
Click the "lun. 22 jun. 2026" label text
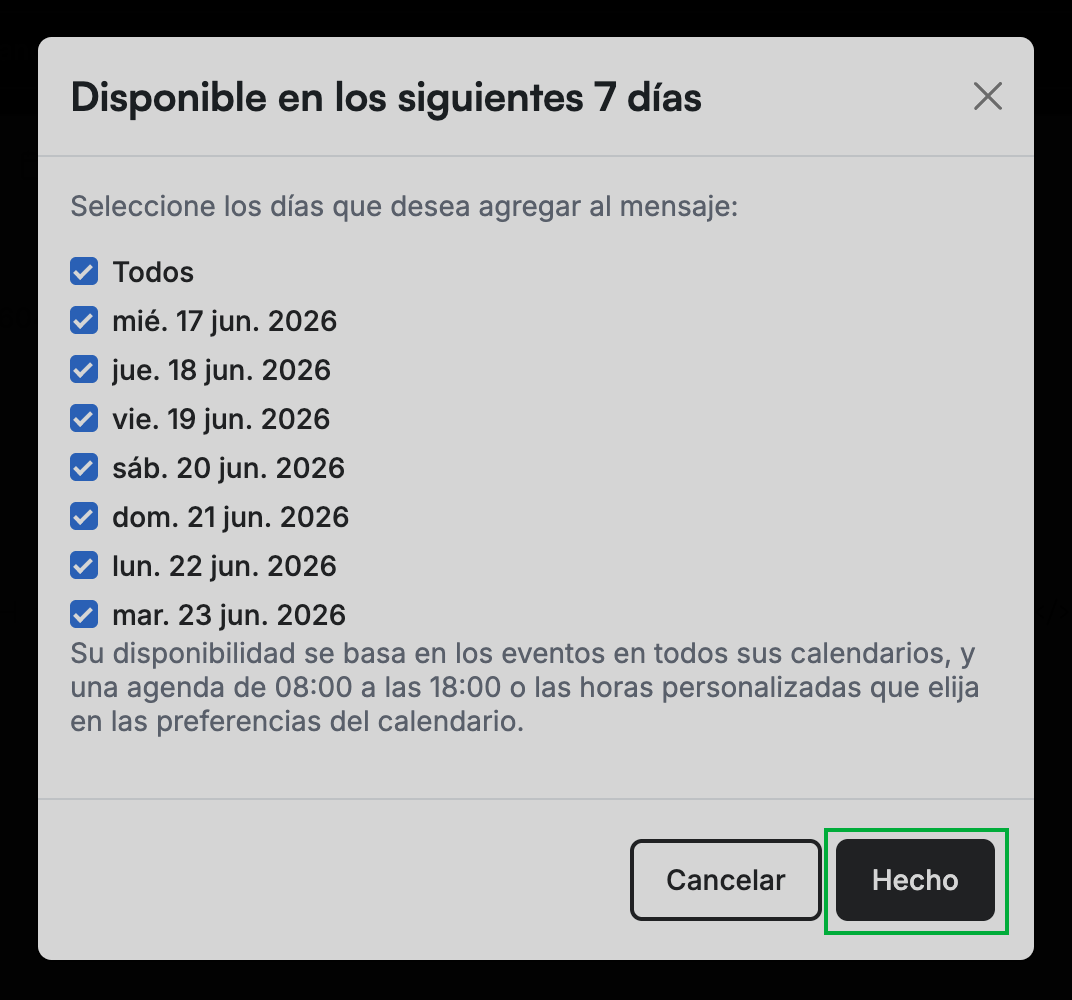(x=225, y=566)
